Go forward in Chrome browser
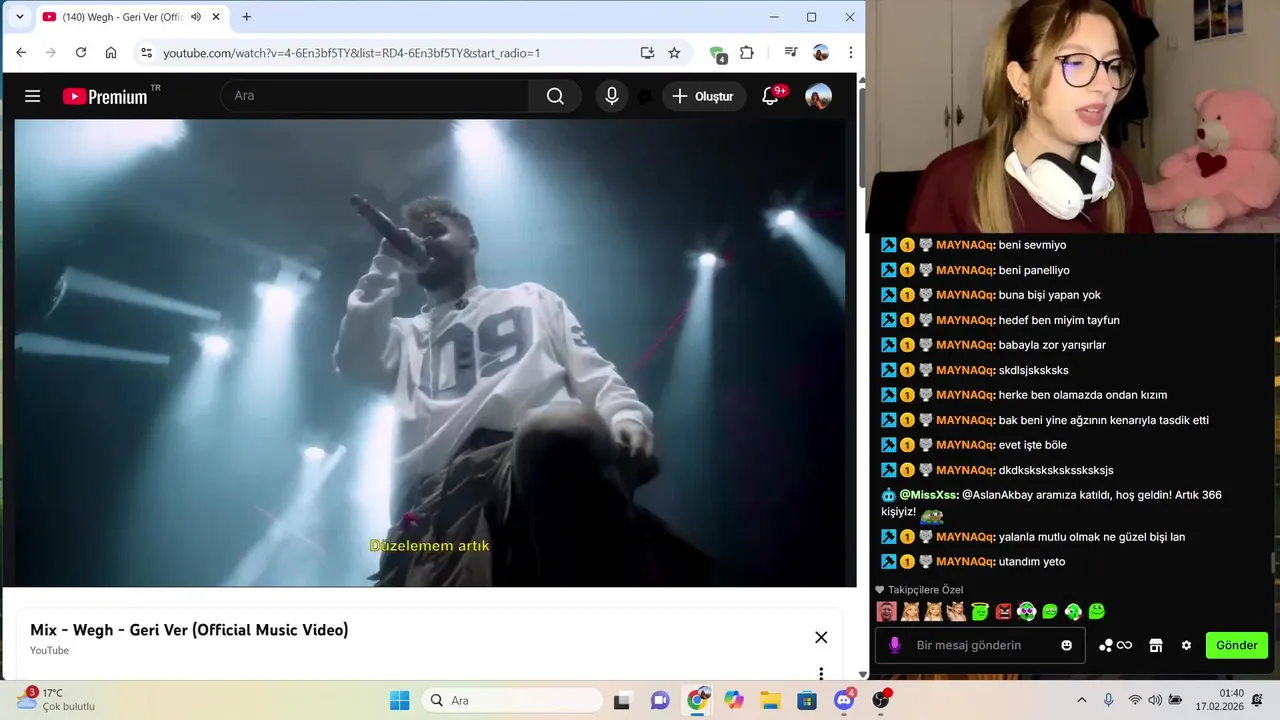The height and width of the screenshot is (720, 1280). coord(51,53)
